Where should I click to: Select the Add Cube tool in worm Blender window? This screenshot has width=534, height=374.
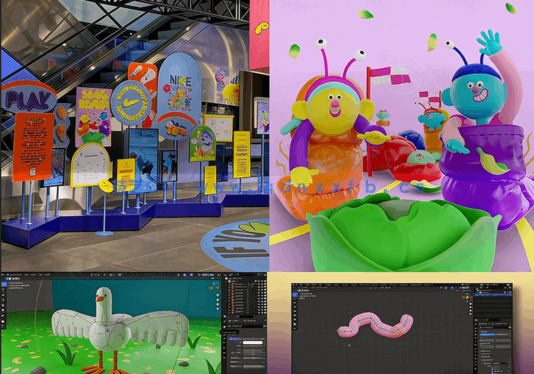(x=295, y=328)
